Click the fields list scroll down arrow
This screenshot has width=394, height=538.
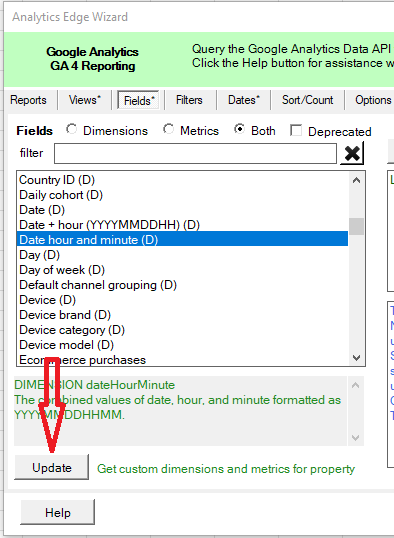[357, 358]
